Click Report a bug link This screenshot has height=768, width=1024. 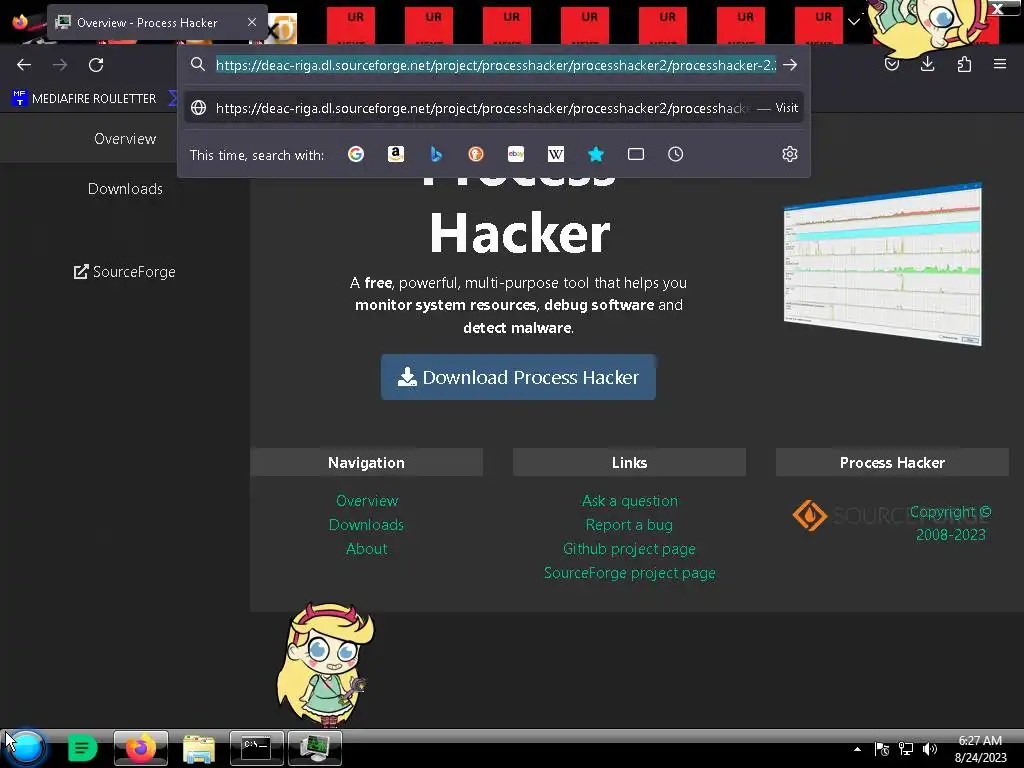click(630, 525)
